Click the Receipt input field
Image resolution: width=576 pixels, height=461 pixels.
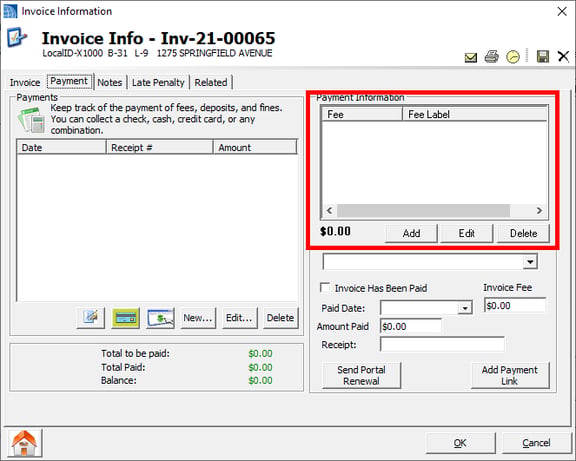click(442, 345)
